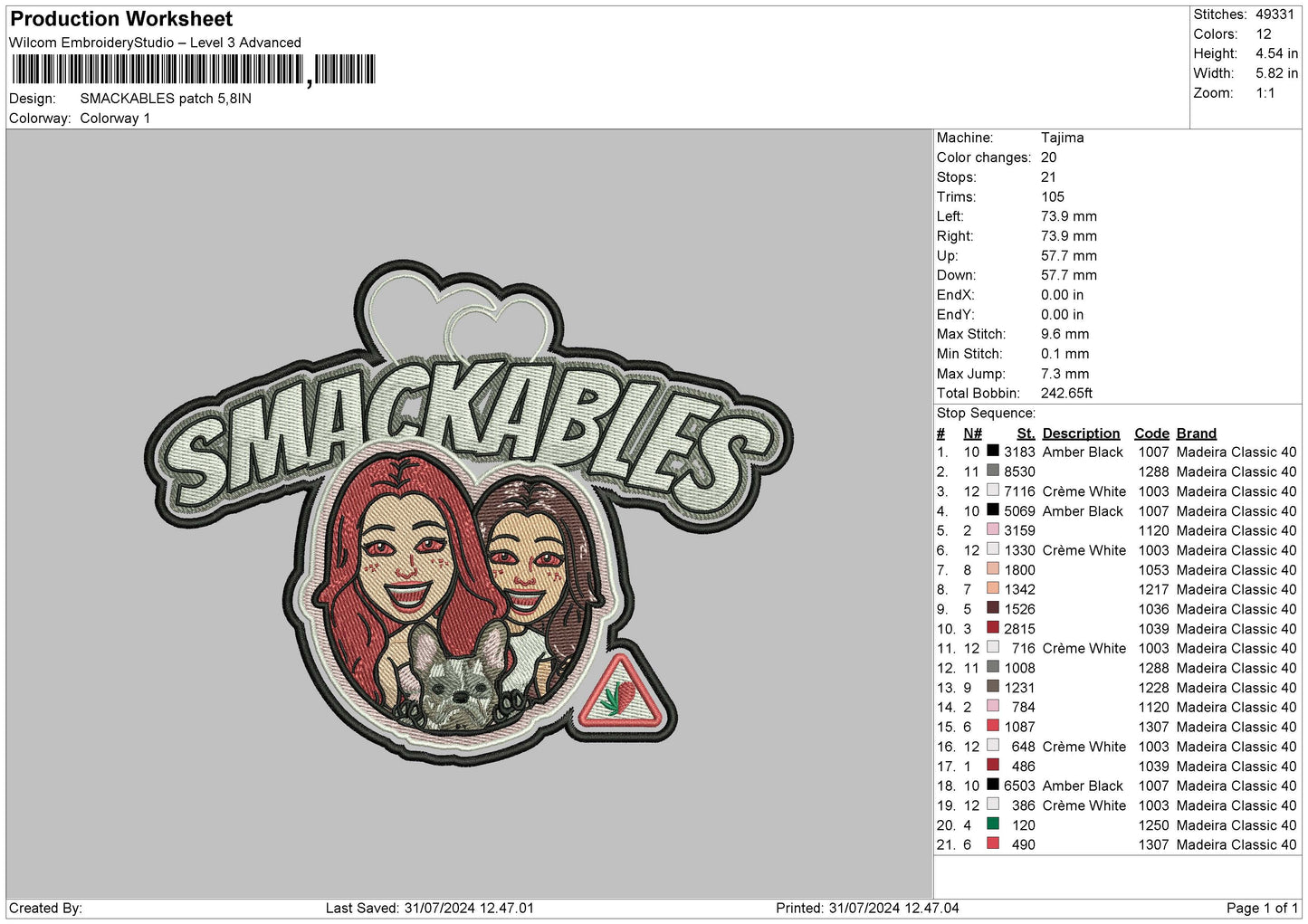Click design name 'SMACKABLES patch 5,8IN'
Image resolution: width=1308 pixels, height=924 pixels.
[166, 99]
